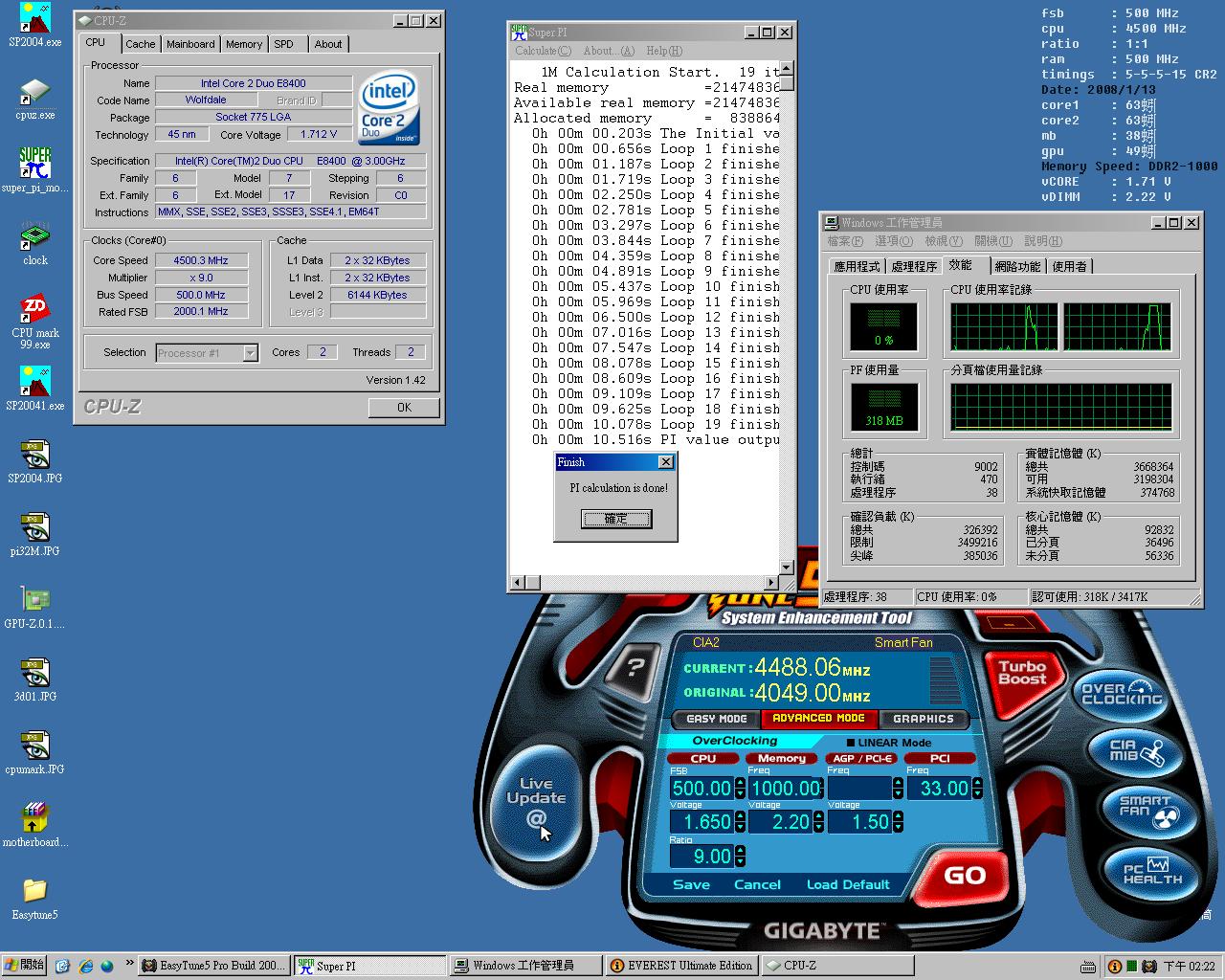Adjust CPU FSB frequency stepper arrows
1225x980 pixels.
(x=740, y=789)
